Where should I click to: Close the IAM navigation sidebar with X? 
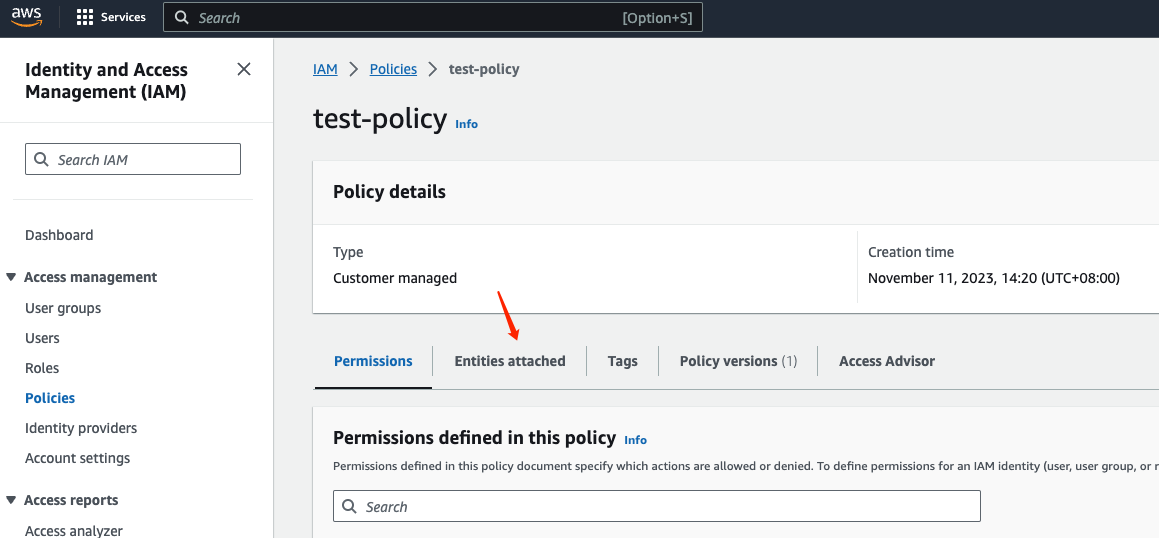pyautogui.click(x=243, y=69)
